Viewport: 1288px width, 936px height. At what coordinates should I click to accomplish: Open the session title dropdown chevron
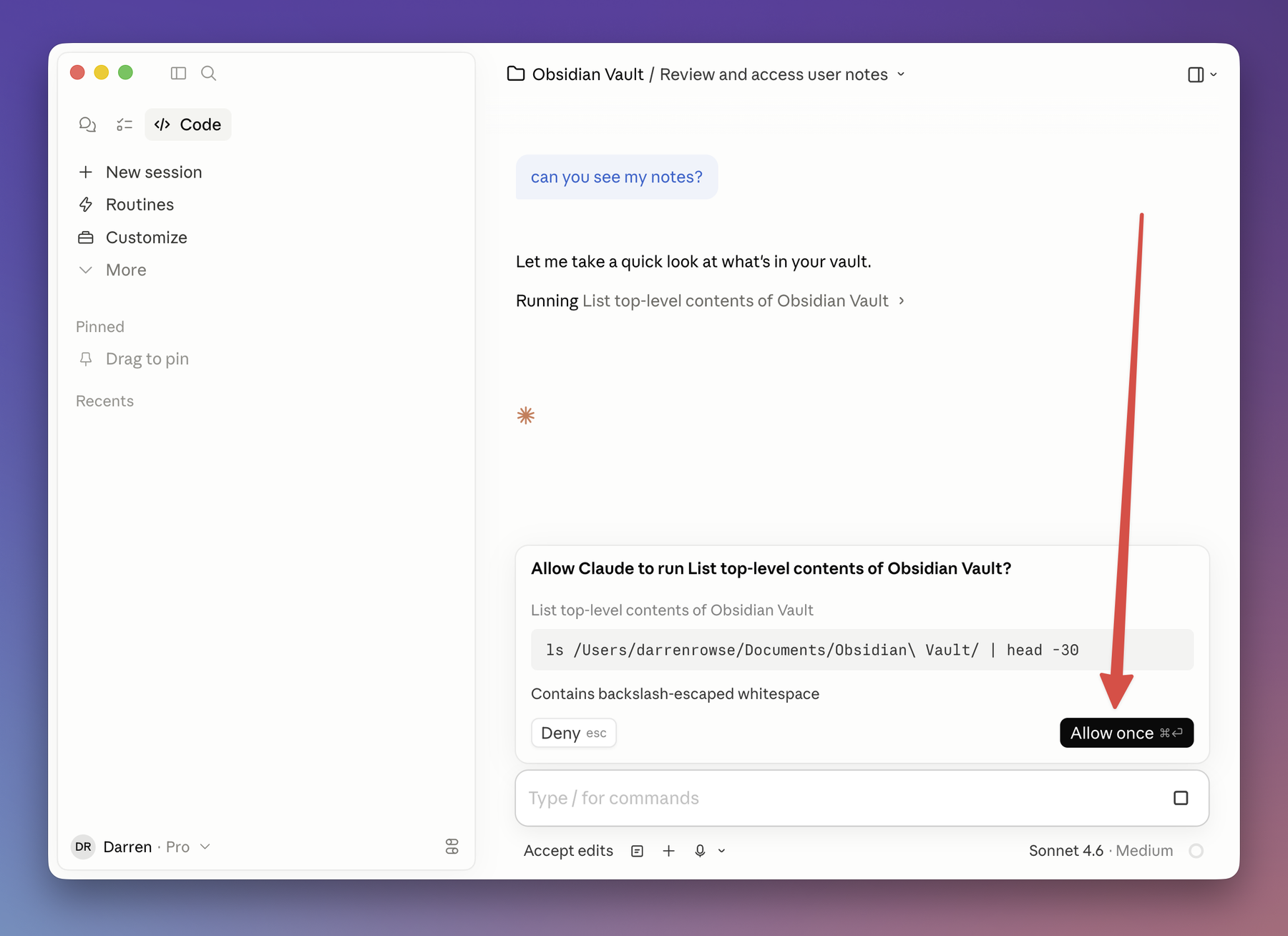point(901,74)
